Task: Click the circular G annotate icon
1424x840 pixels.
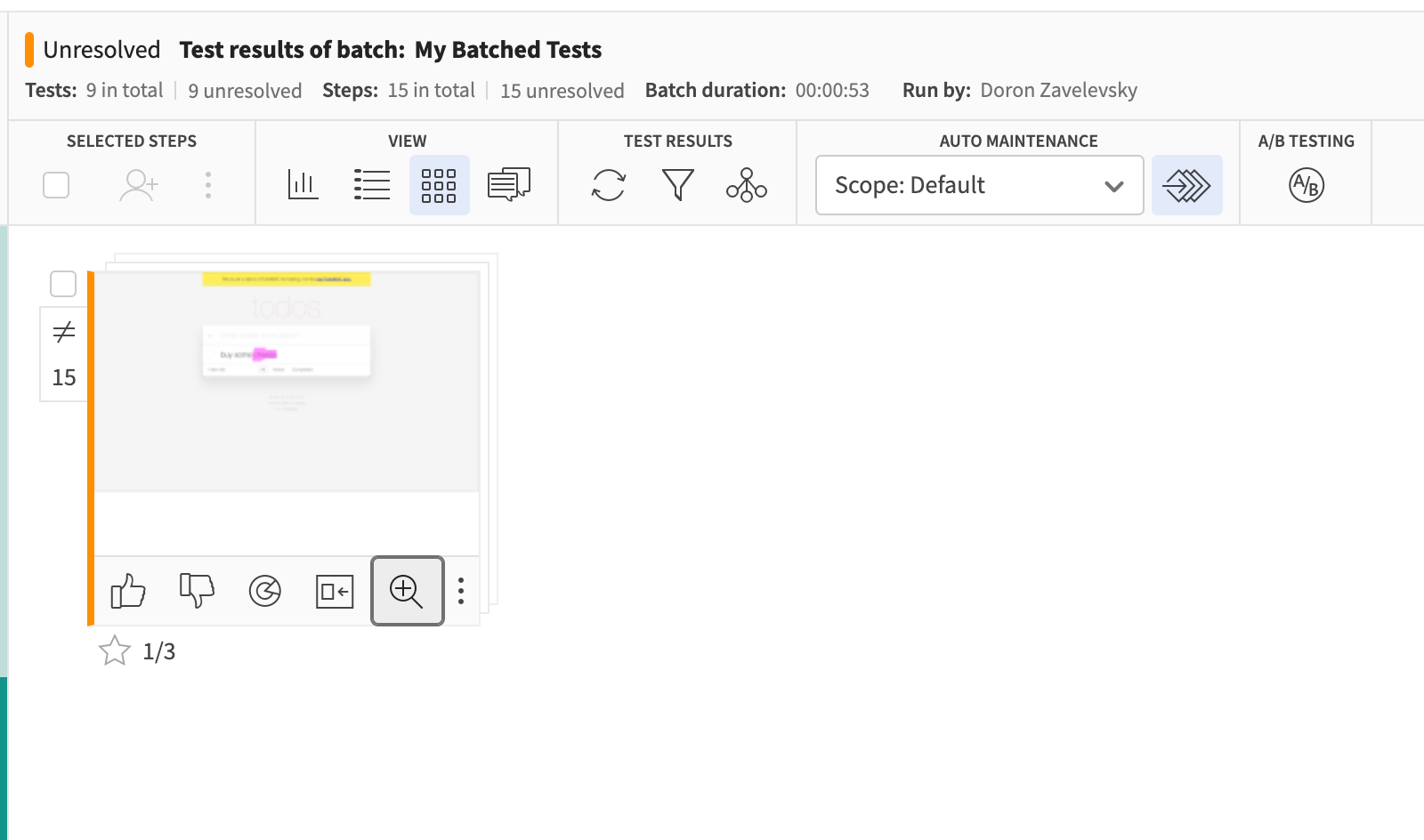Action: [x=265, y=591]
